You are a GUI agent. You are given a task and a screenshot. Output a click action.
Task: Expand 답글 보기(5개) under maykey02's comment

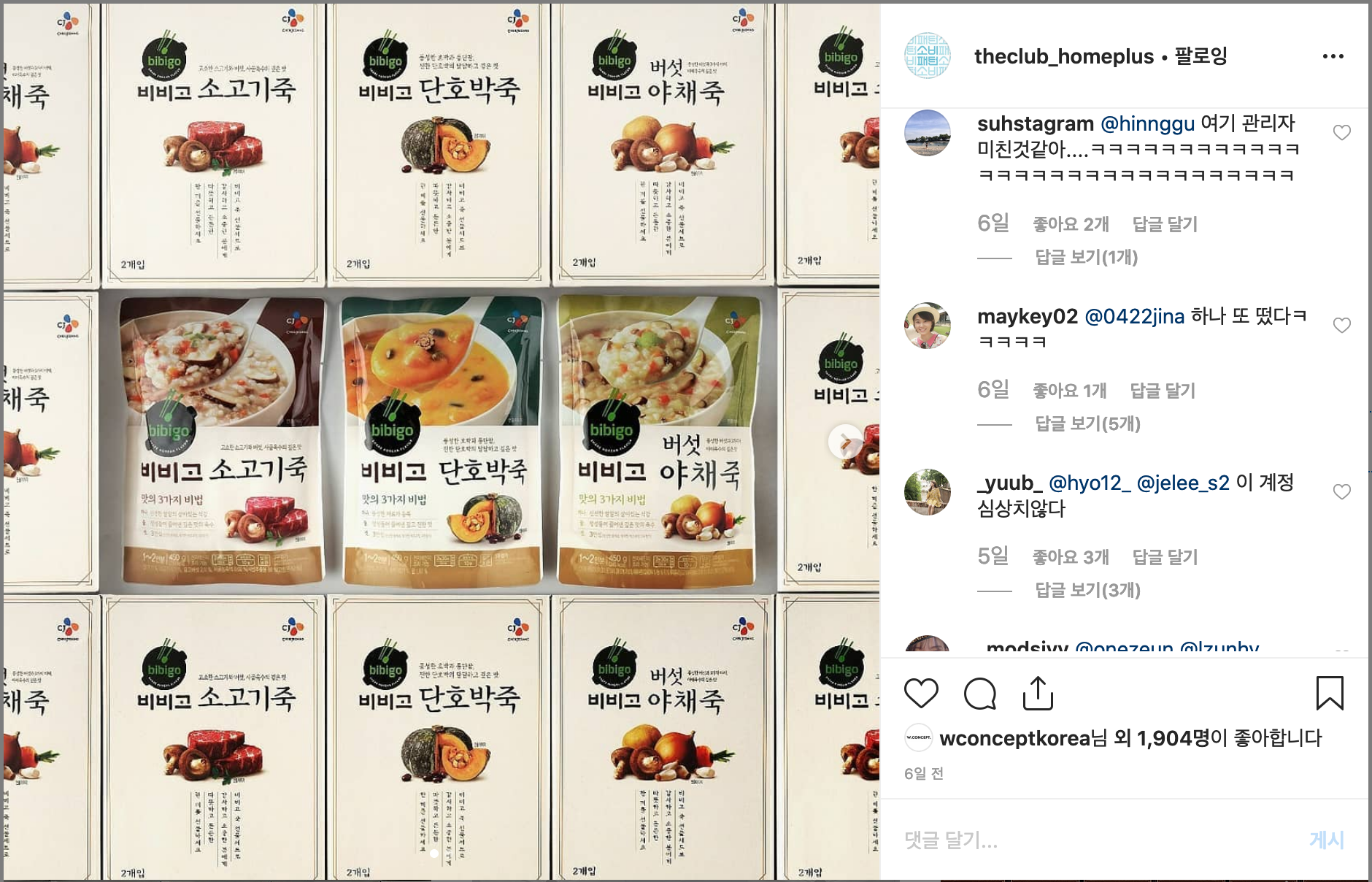pyautogui.click(x=1087, y=423)
